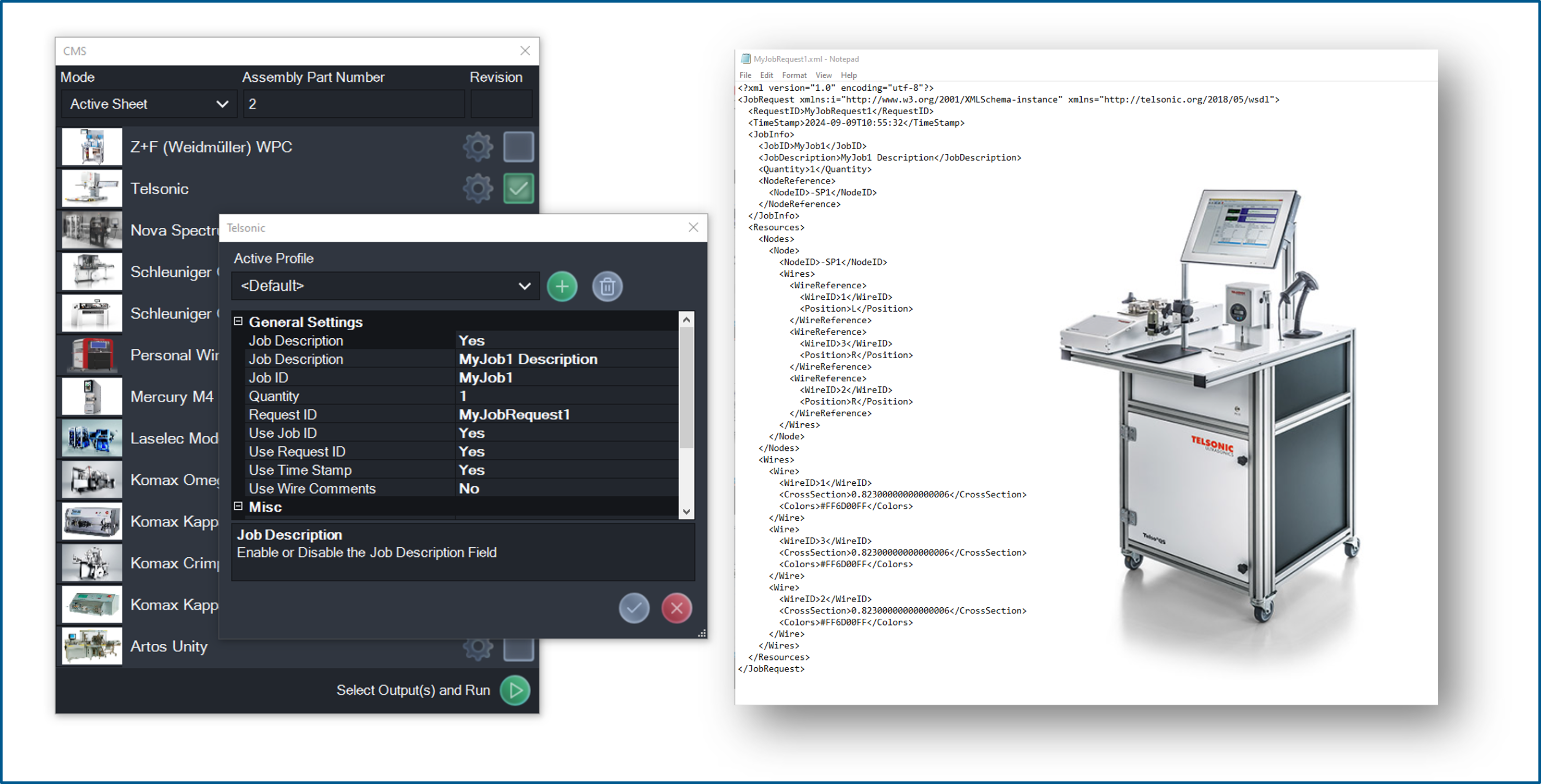Collapse the Misc section expander
This screenshot has width=1541, height=784.
pyautogui.click(x=238, y=507)
